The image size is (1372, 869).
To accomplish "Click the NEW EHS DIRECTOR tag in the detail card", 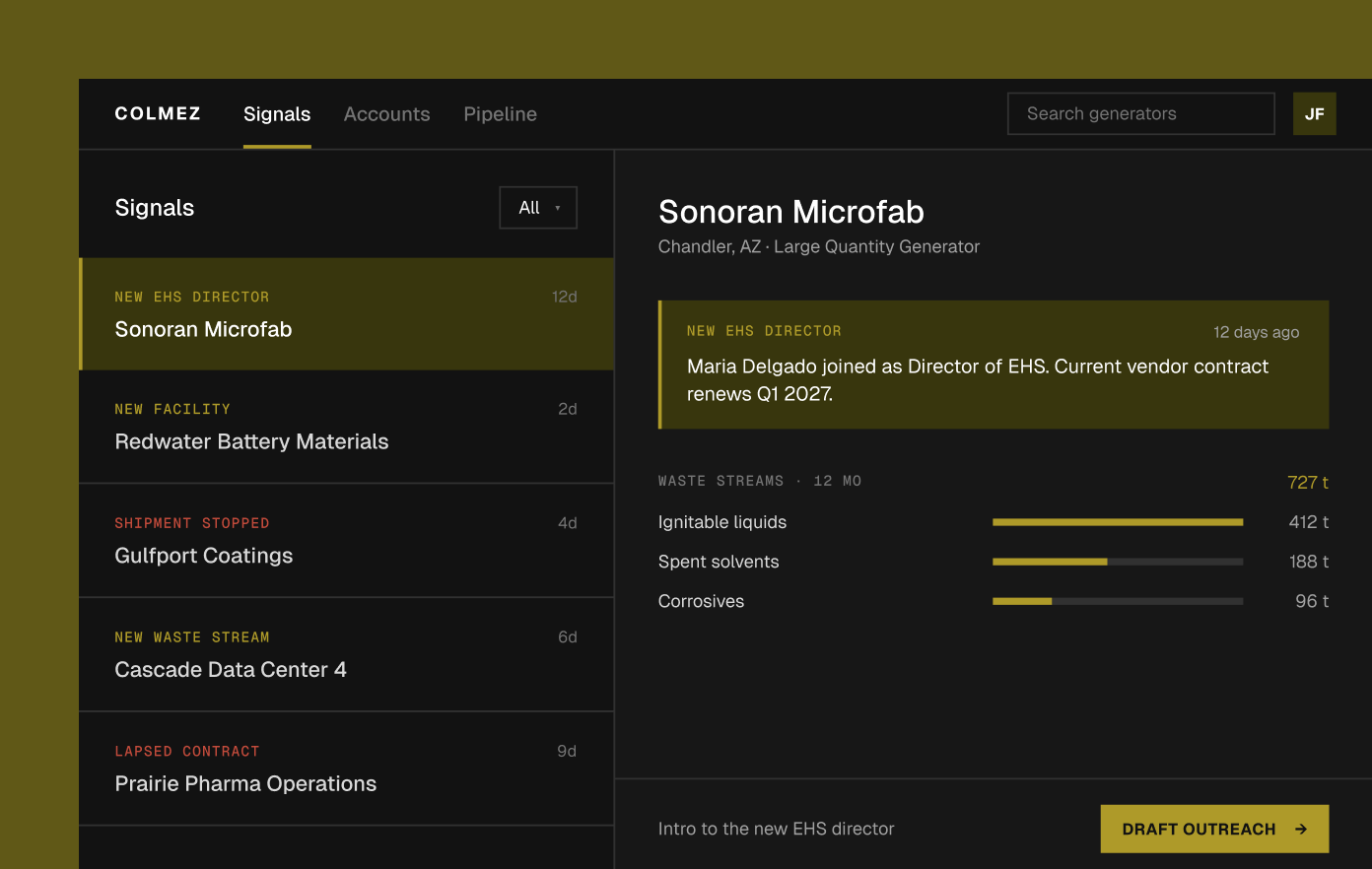I will pos(764,331).
